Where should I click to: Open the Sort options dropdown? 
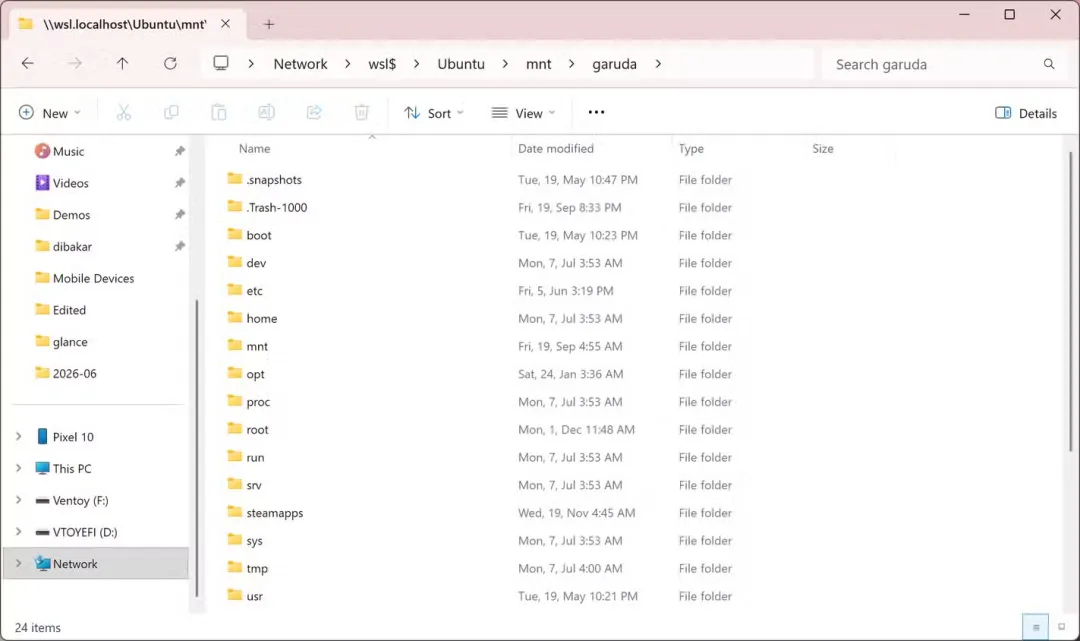pos(434,113)
